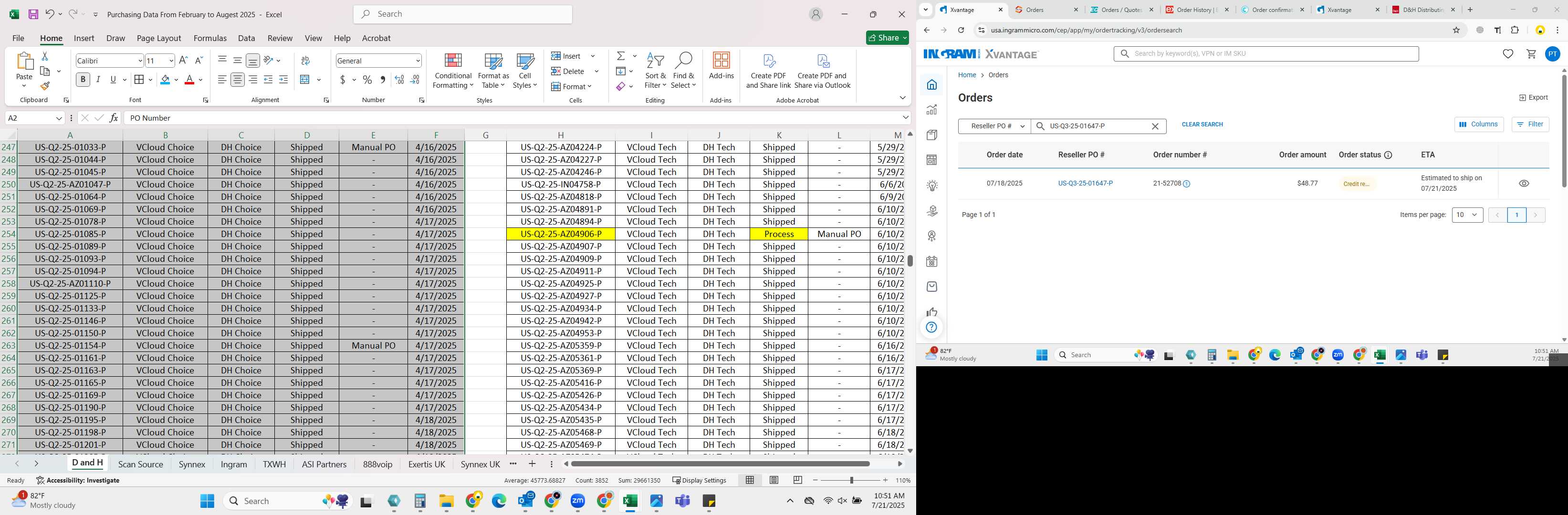
Task: Open Conditional Formatting
Action: point(453,71)
